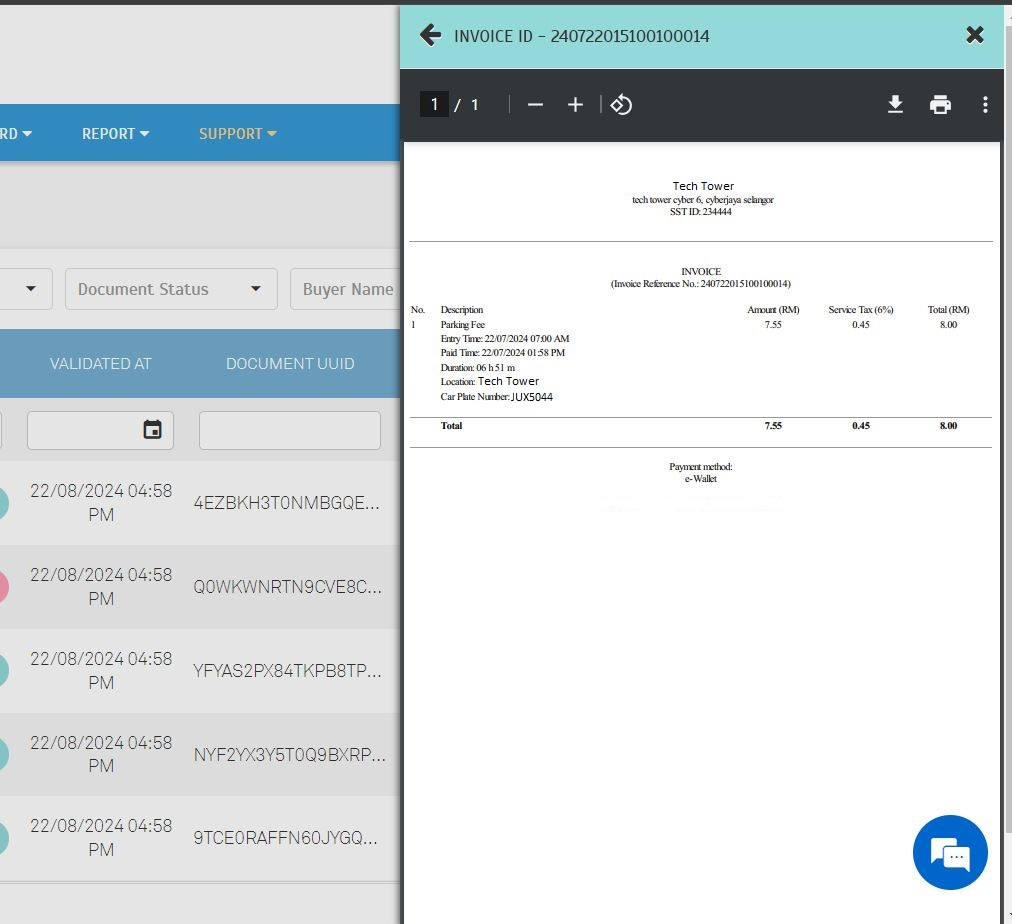Screen dimensions: 1012x924
Task: Close the invoice panel with X
Action: point(975,35)
